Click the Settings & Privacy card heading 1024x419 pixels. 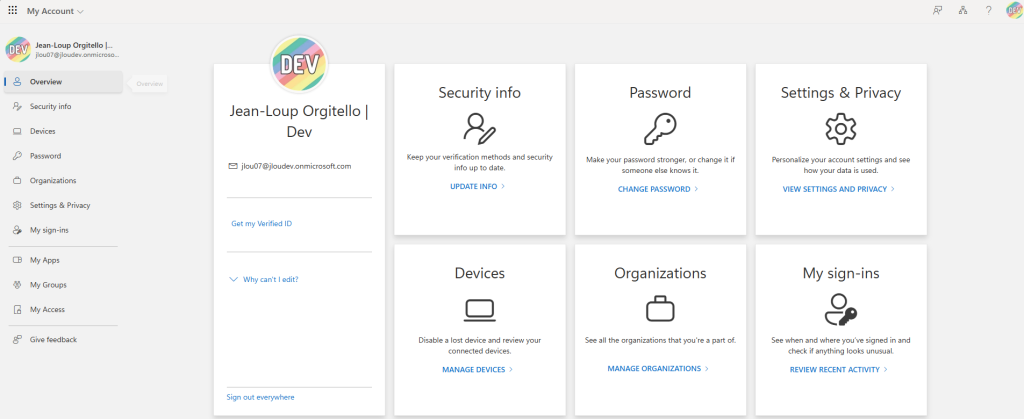tap(841, 93)
